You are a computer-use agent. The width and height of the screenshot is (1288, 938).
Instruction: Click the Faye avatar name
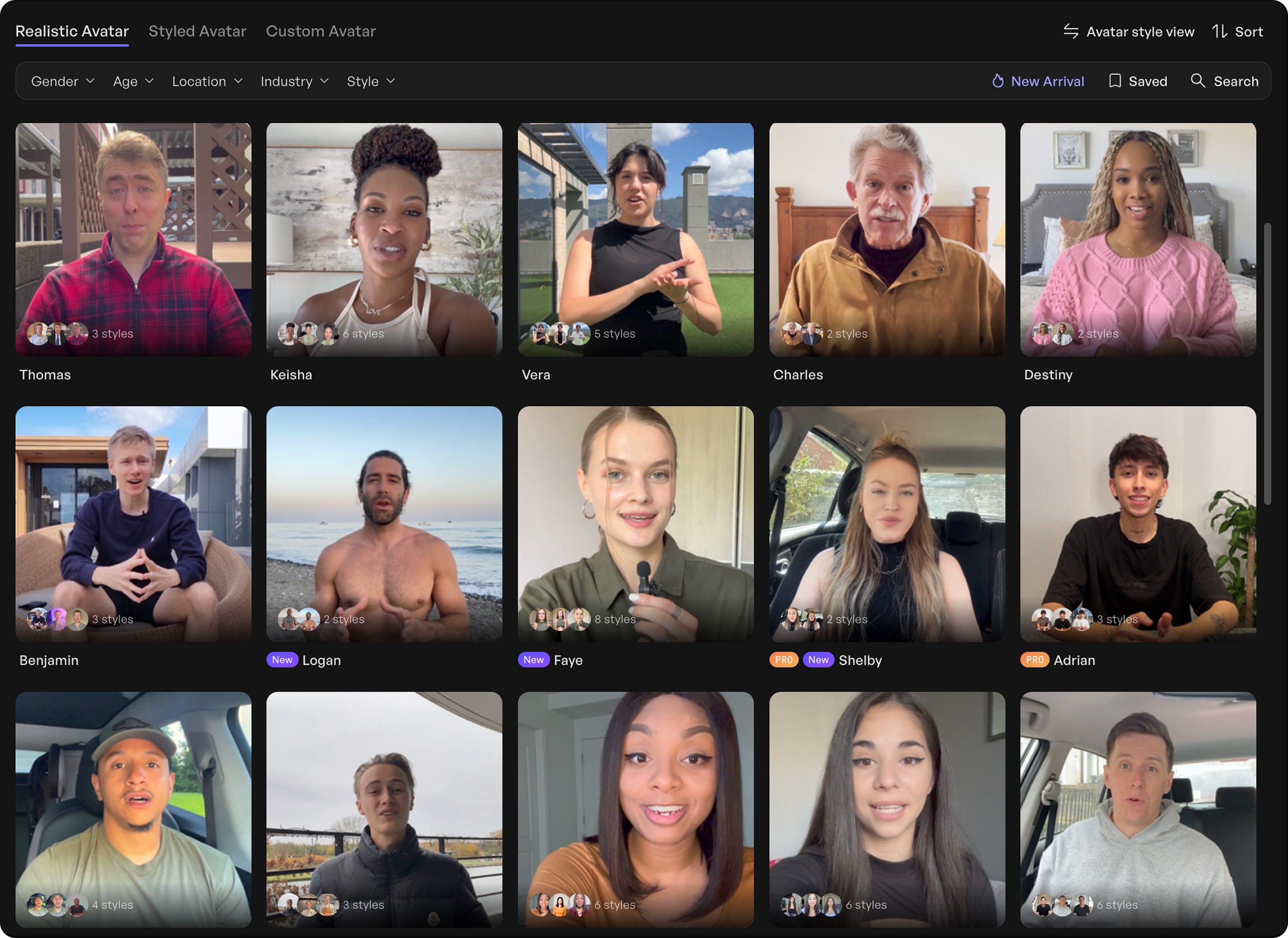tap(568, 660)
